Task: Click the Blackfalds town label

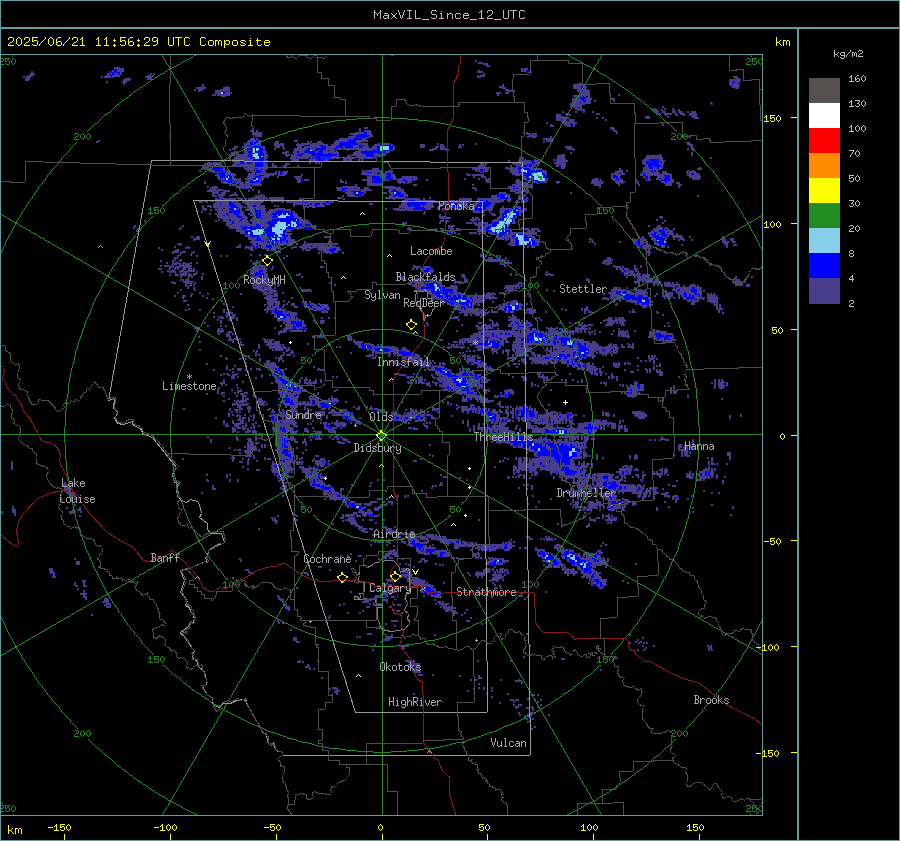Action: (x=425, y=277)
